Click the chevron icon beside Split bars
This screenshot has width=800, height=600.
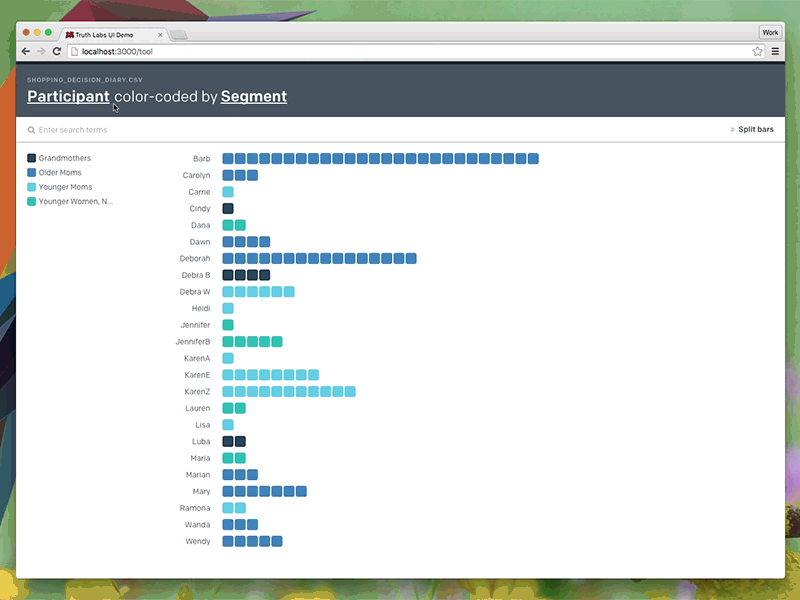[x=733, y=130]
